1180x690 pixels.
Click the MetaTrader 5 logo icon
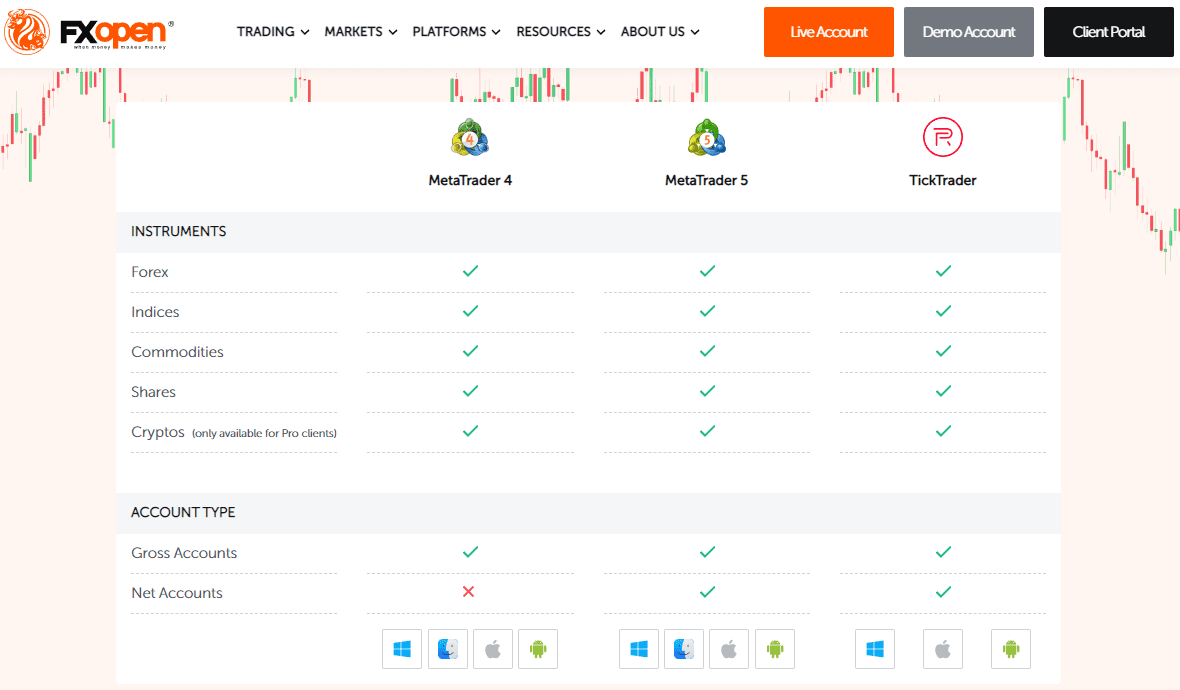click(x=706, y=138)
